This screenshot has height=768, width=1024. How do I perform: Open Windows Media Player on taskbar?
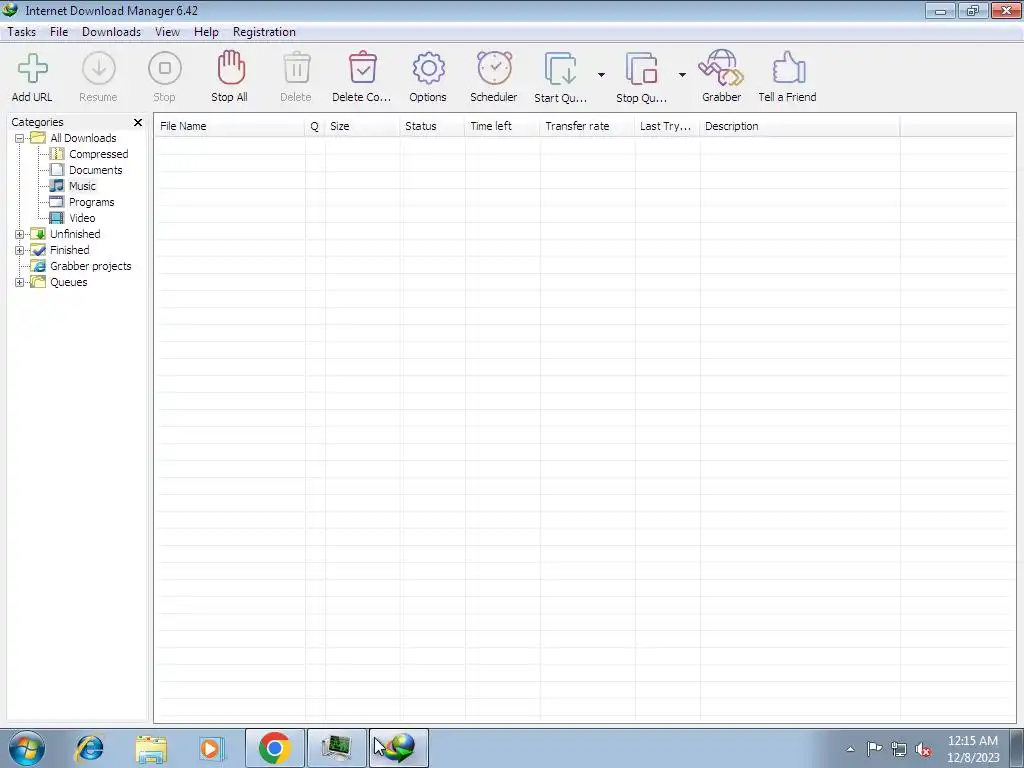pos(211,748)
